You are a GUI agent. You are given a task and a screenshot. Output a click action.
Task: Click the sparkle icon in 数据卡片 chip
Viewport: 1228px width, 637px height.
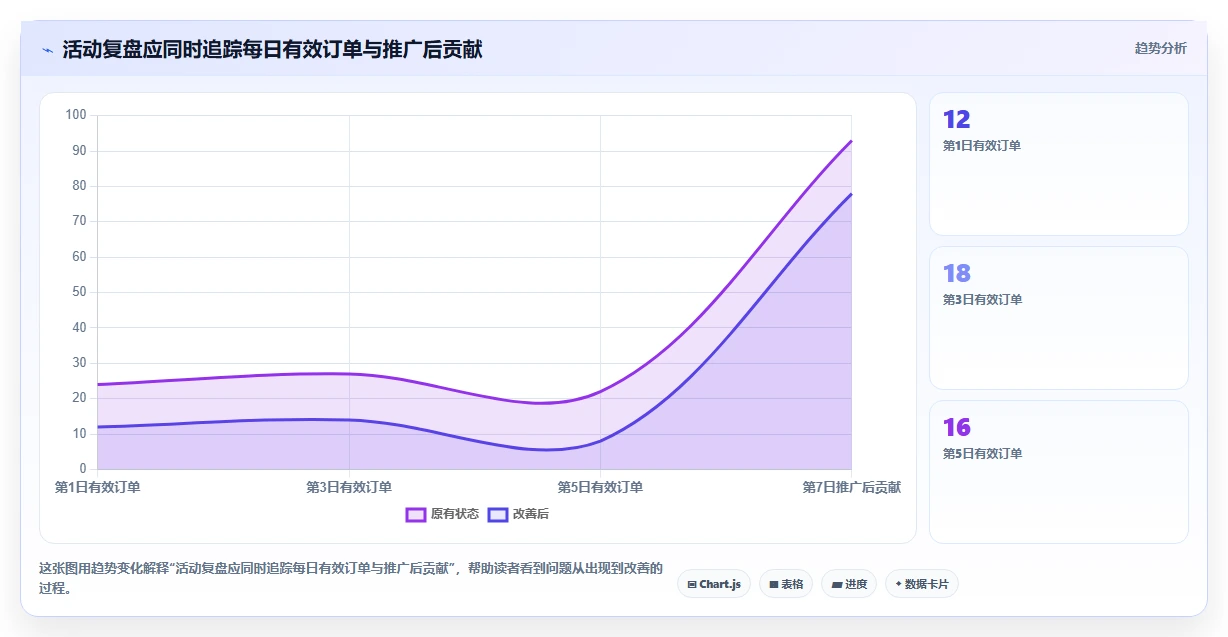(898, 584)
